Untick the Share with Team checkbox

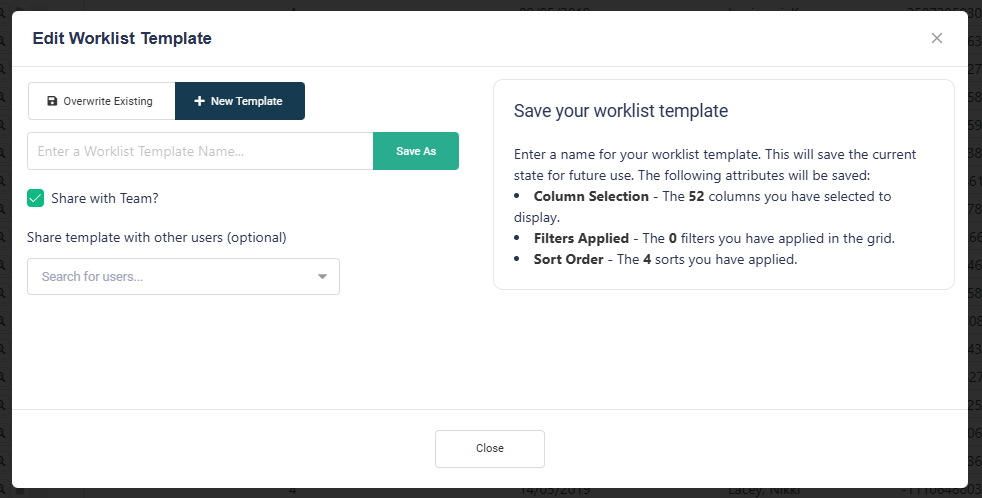36,198
